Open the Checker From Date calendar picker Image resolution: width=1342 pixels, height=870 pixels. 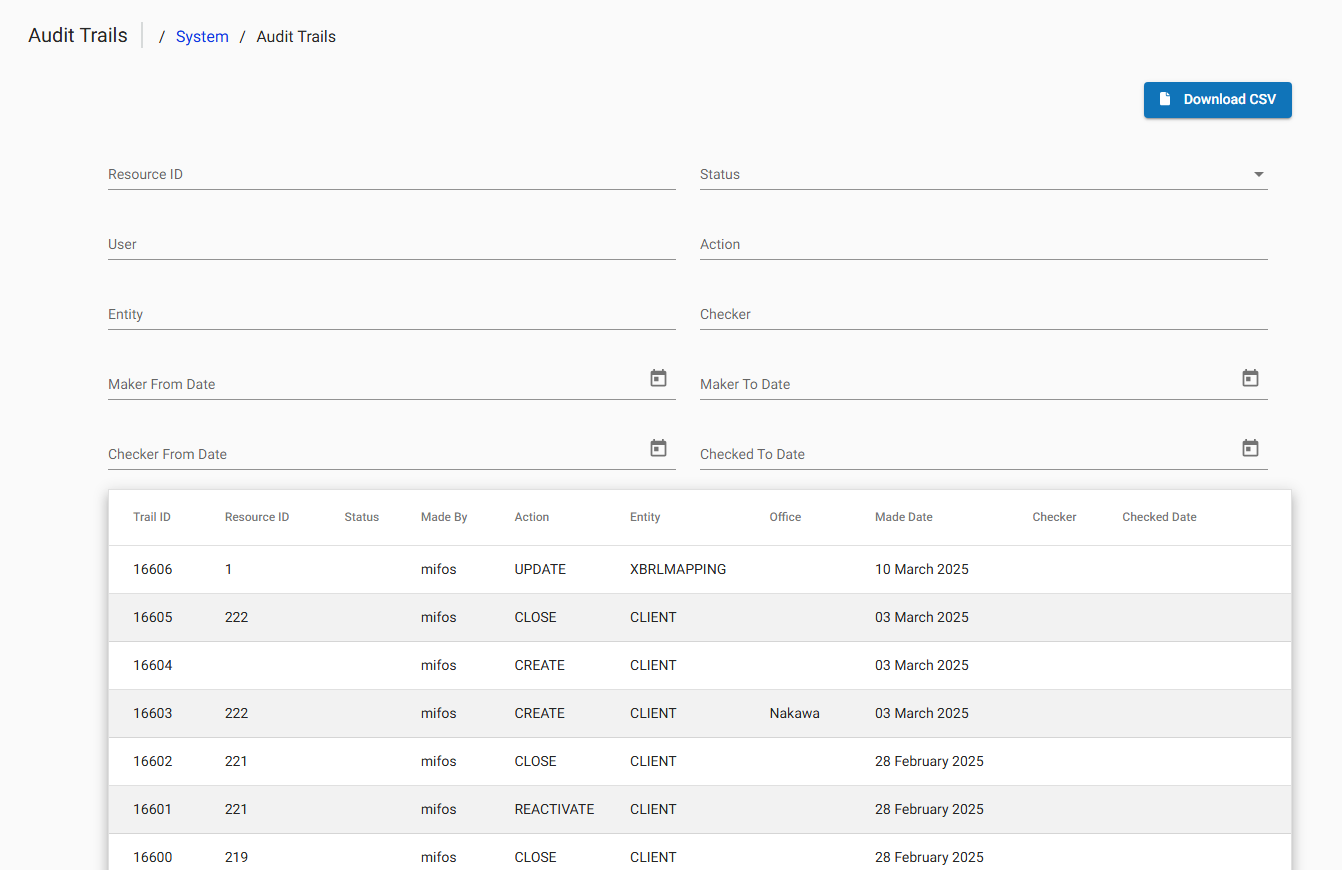point(658,449)
